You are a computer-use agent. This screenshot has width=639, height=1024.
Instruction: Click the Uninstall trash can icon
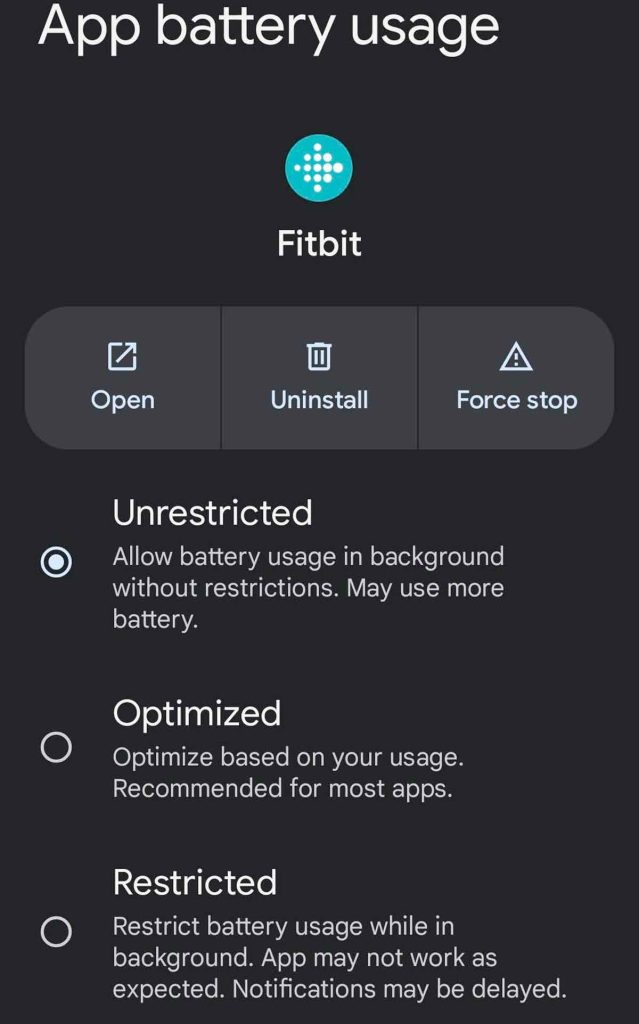(x=319, y=356)
